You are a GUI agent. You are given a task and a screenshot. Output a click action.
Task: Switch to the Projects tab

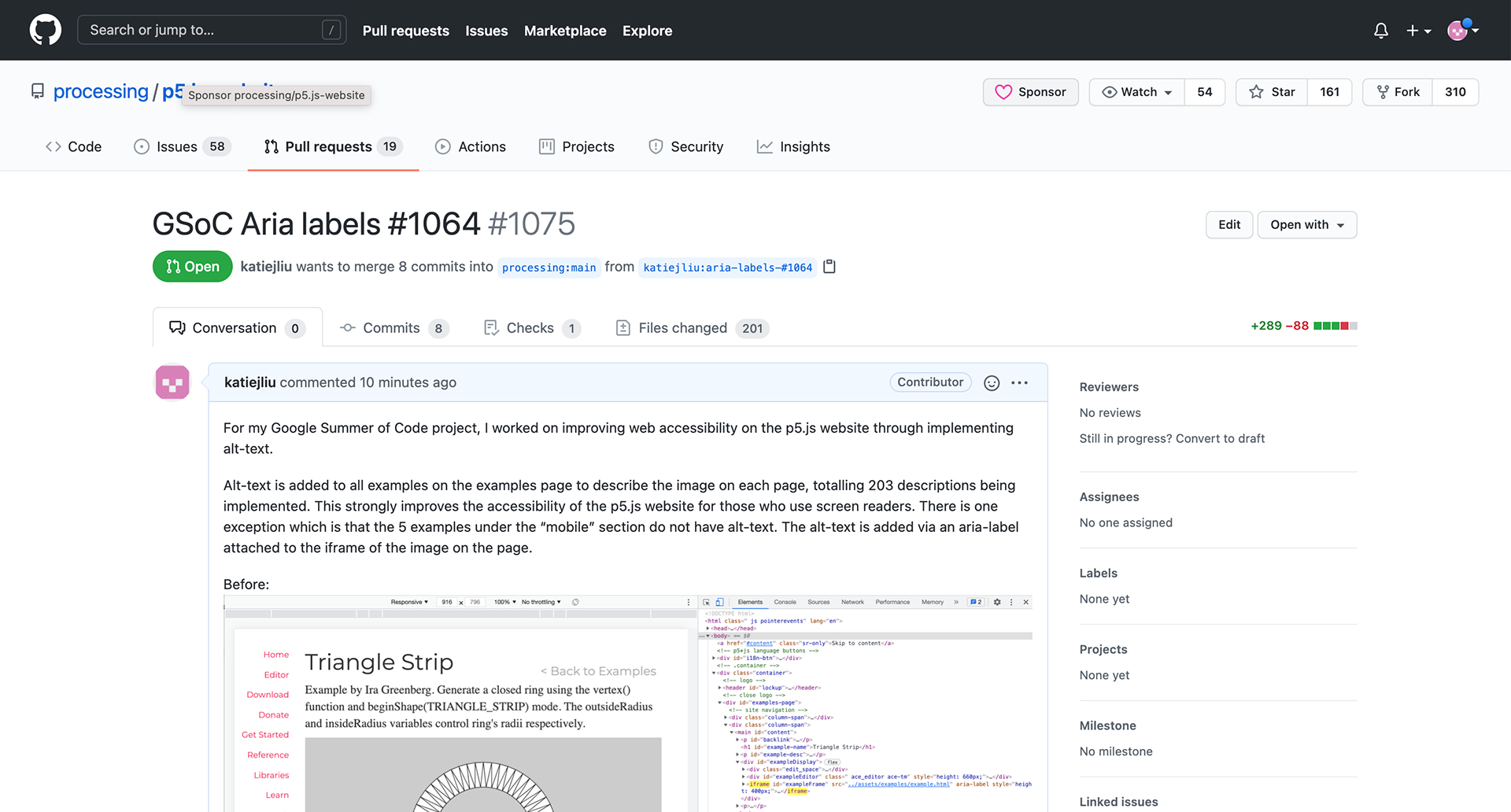point(577,146)
